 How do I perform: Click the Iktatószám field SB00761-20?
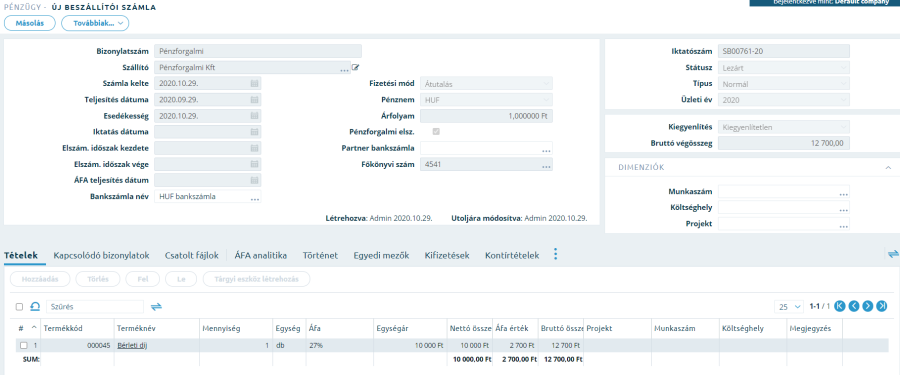(784, 51)
